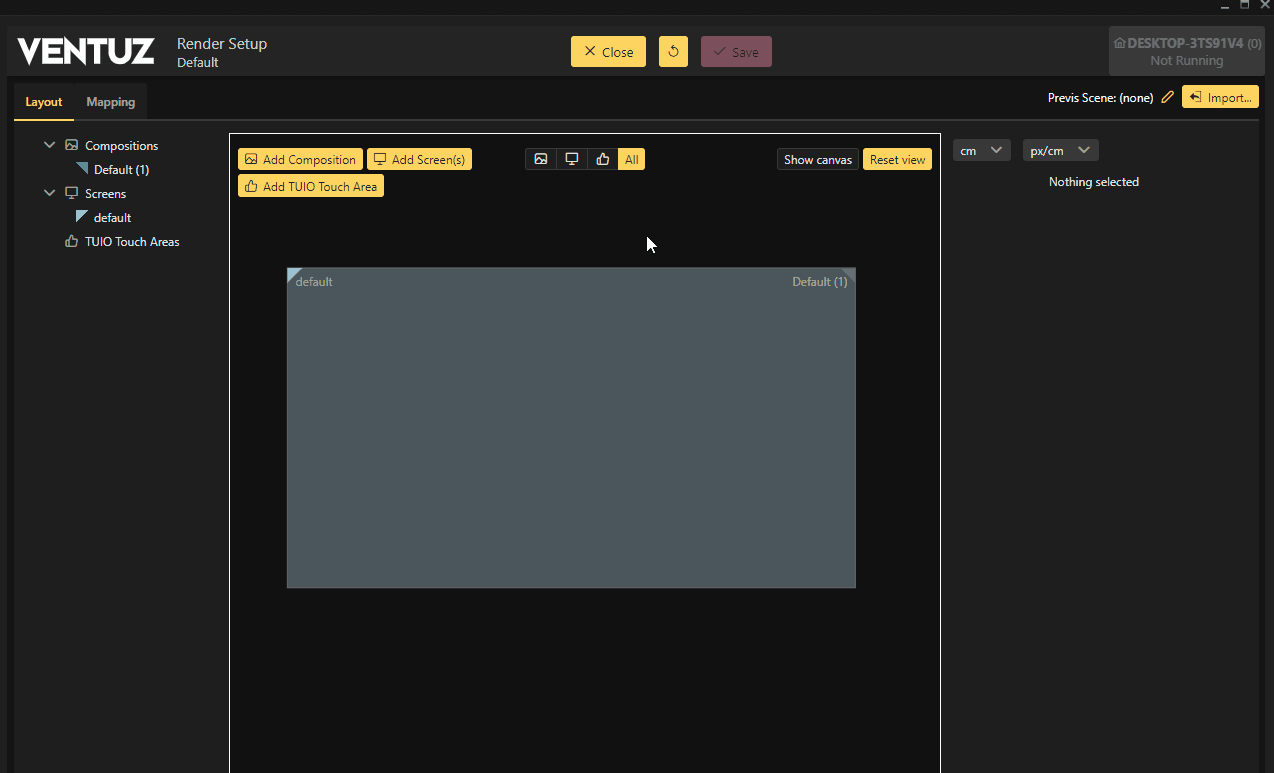Filter view to compositions only icon
Viewport: 1274px width, 773px height.
click(541, 159)
